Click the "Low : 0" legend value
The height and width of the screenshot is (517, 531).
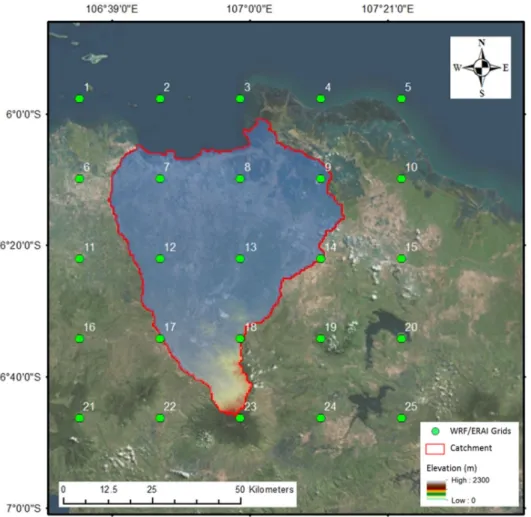pos(463,500)
